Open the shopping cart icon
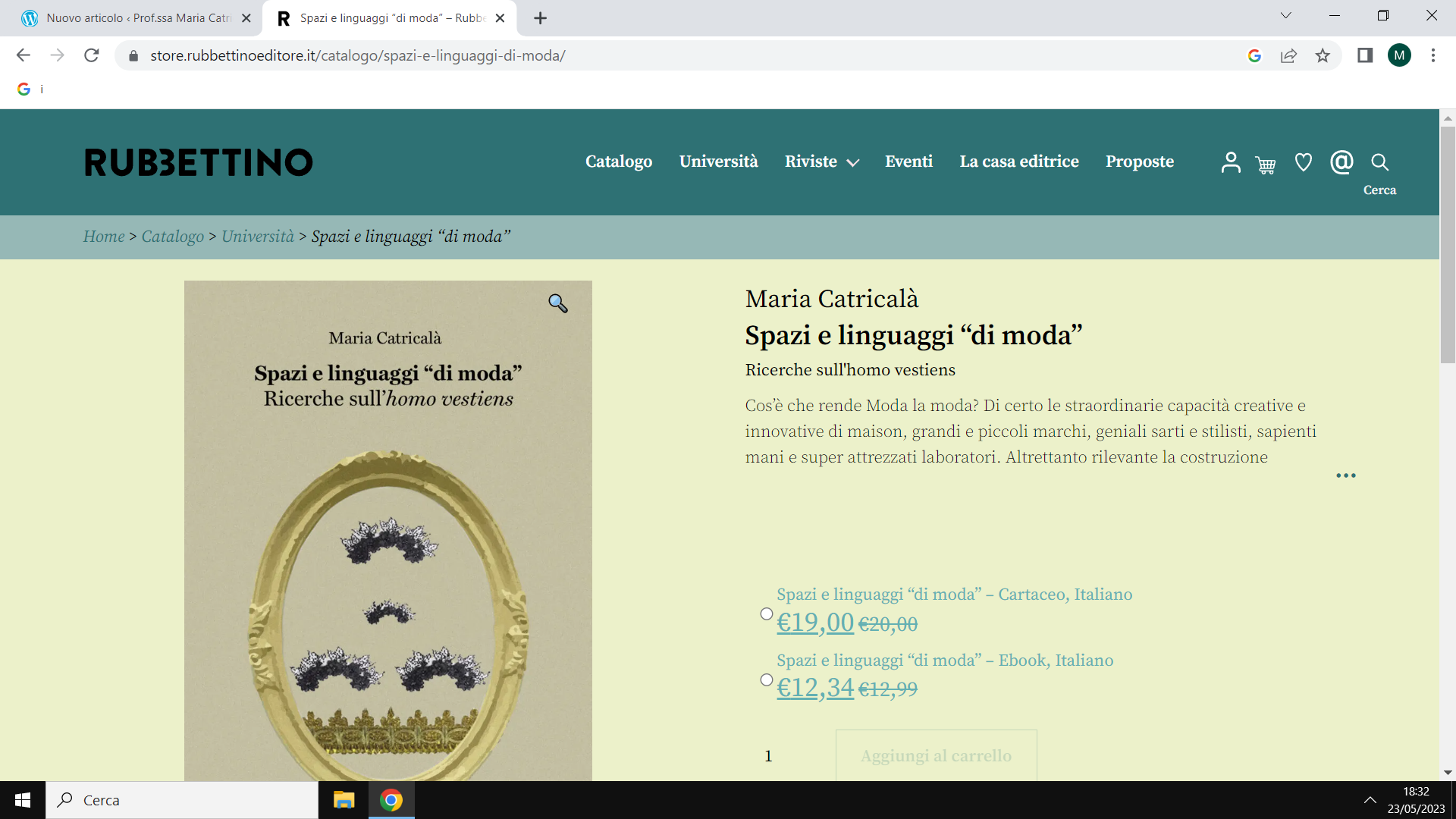Viewport: 1456px width, 819px height. tap(1265, 165)
